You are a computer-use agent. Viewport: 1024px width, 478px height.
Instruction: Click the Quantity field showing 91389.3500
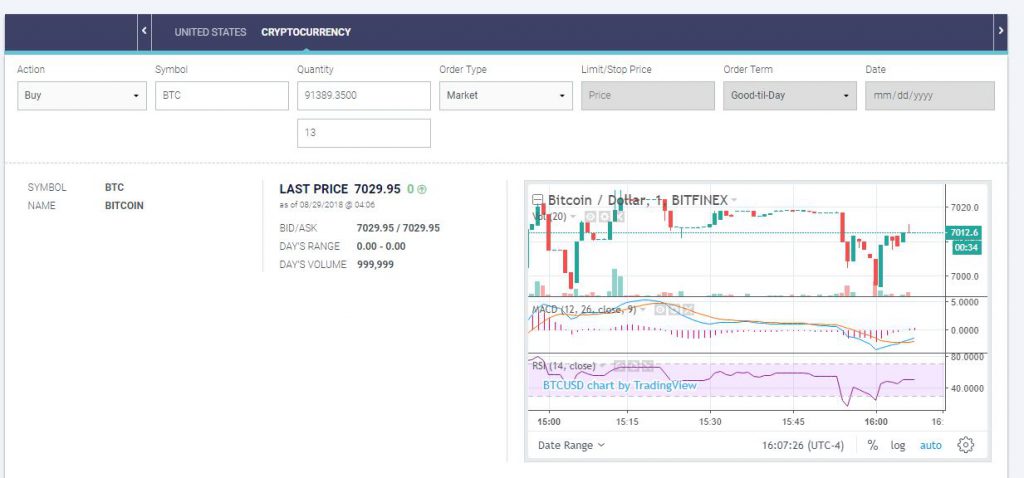364,95
